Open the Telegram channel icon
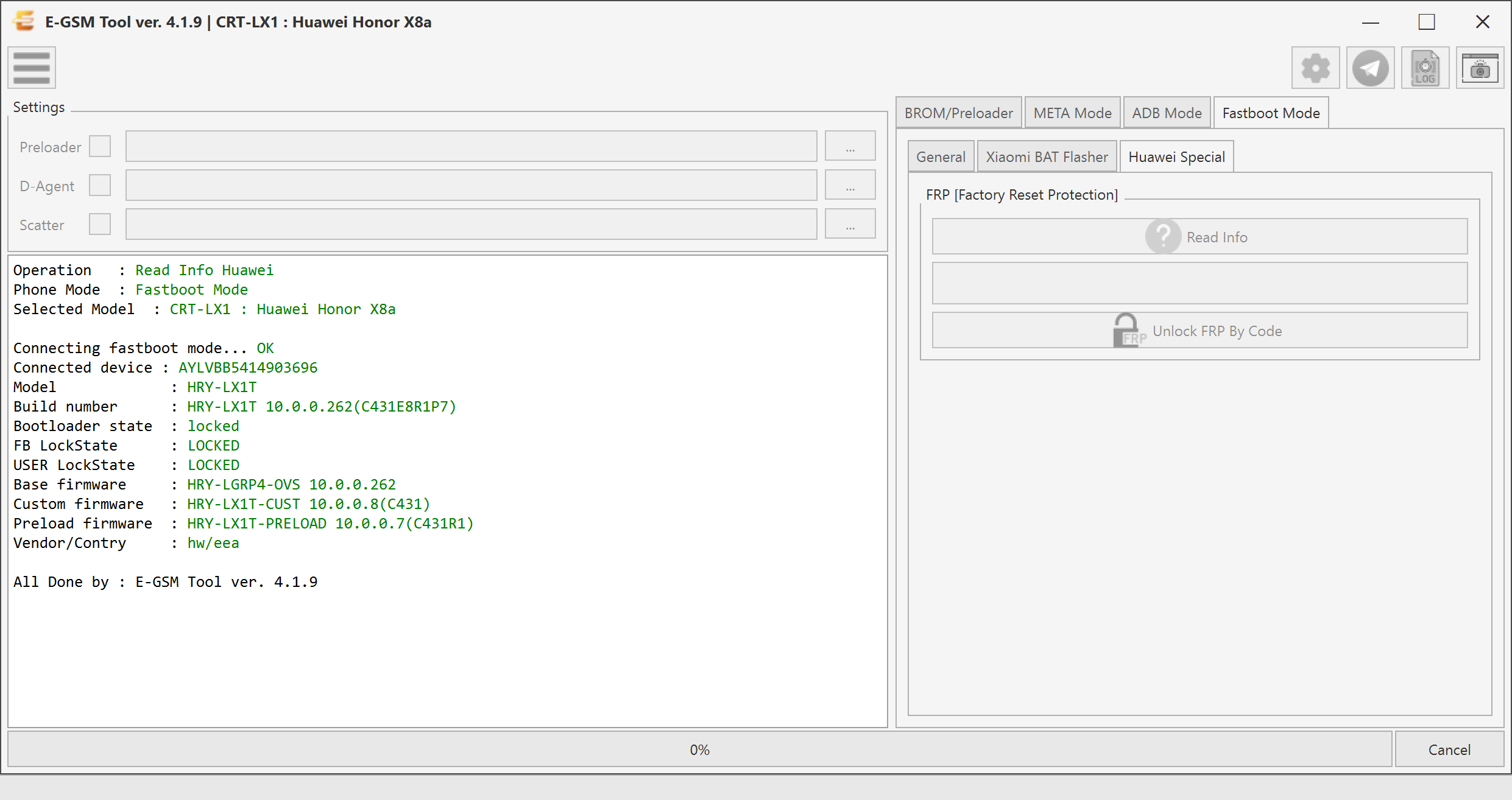The height and width of the screenshot is (800, 1512). [1370, 68]
